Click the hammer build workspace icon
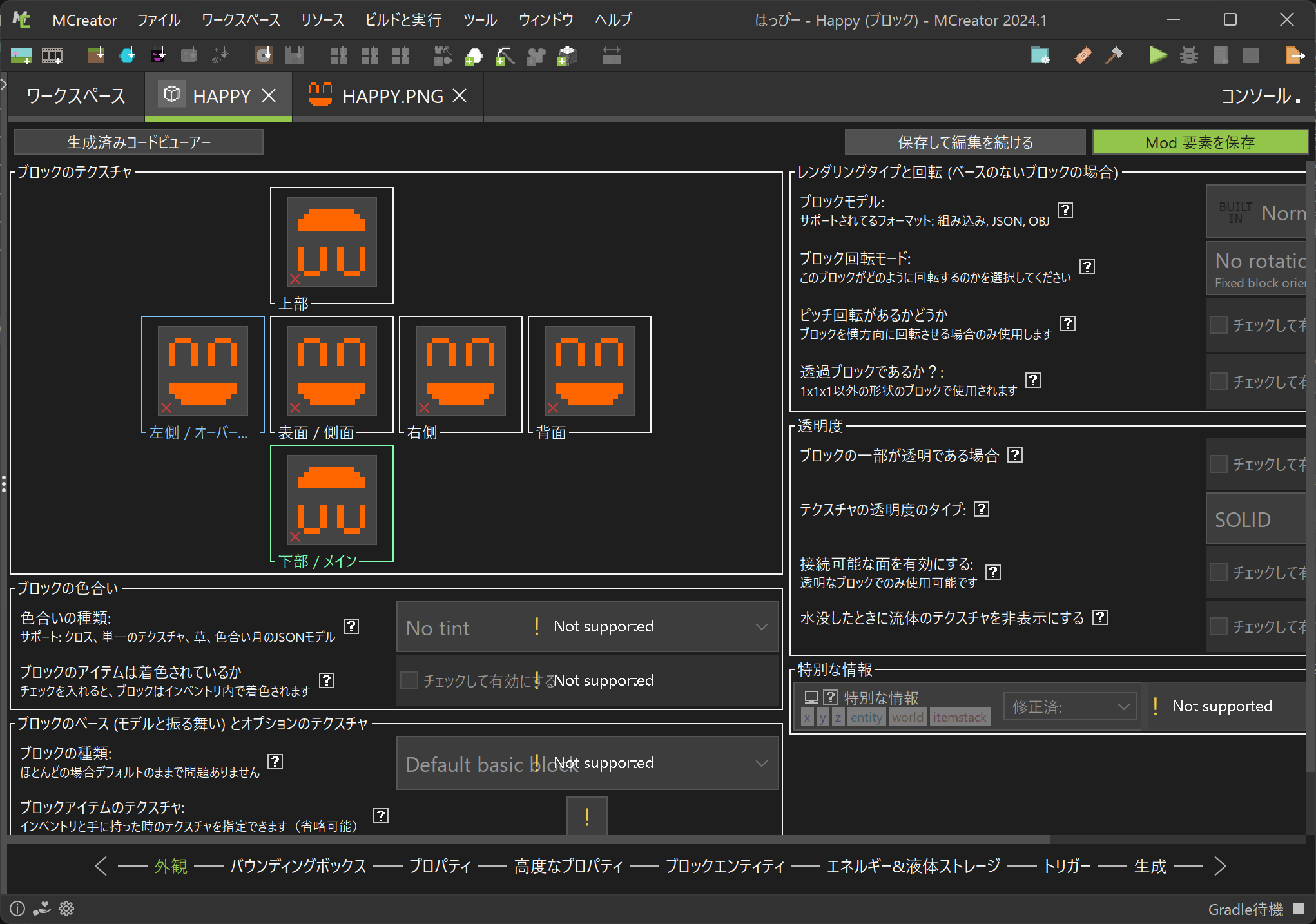The image size is (1316, 924). [x=1114, y=56]
